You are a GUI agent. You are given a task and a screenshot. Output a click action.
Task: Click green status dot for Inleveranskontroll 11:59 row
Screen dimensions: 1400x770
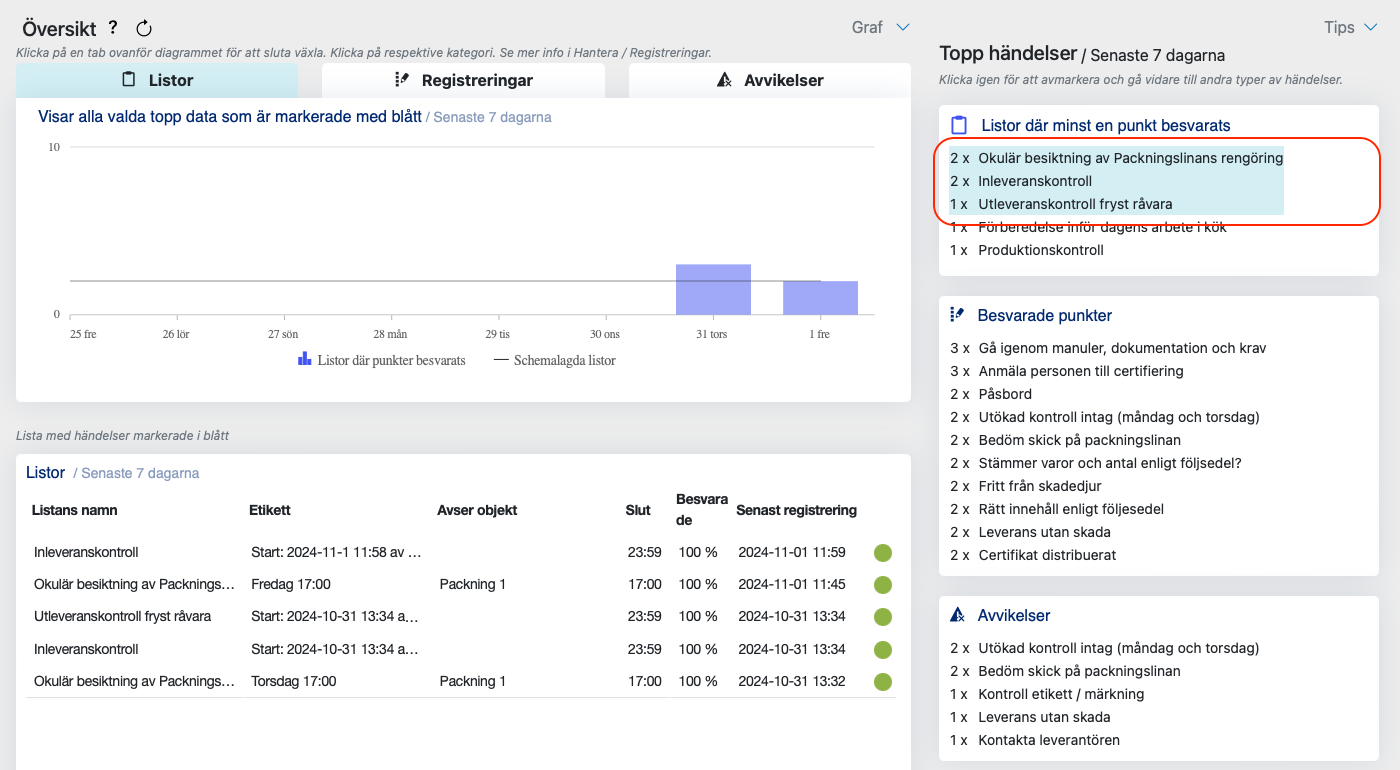pos(883,553)
